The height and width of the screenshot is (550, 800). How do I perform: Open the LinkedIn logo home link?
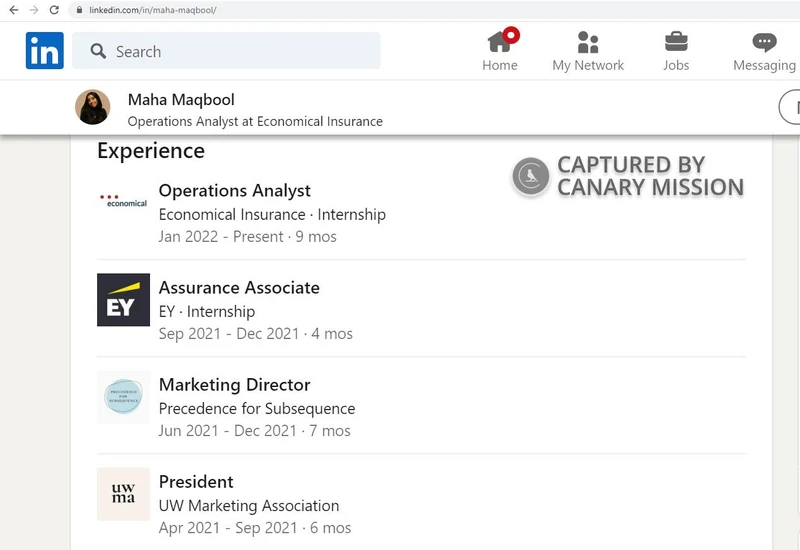coord(45,51)
